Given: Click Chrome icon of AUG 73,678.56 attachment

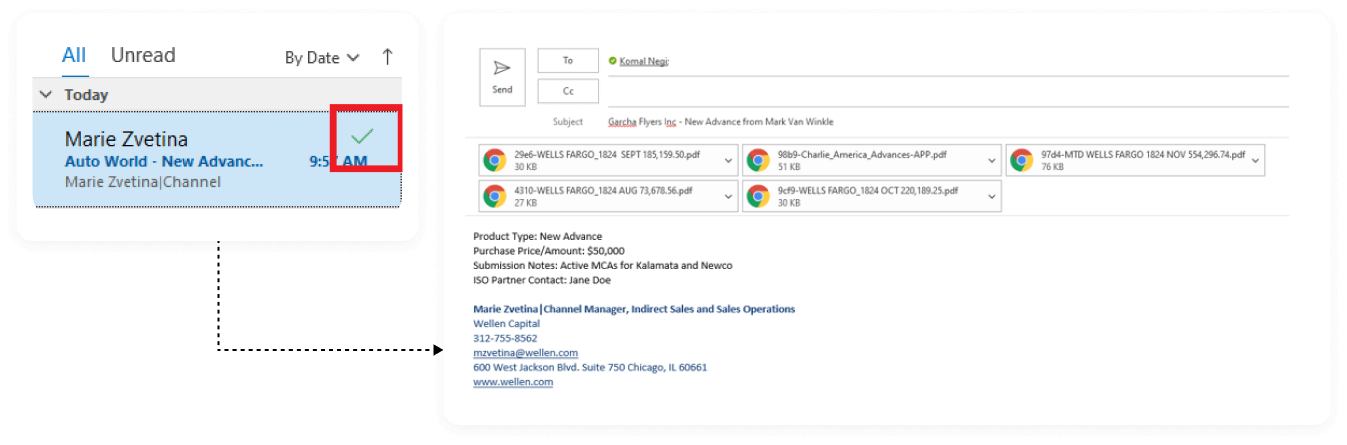Looking at the screenshot, I should pyautogui.click(x=494, y=196).
